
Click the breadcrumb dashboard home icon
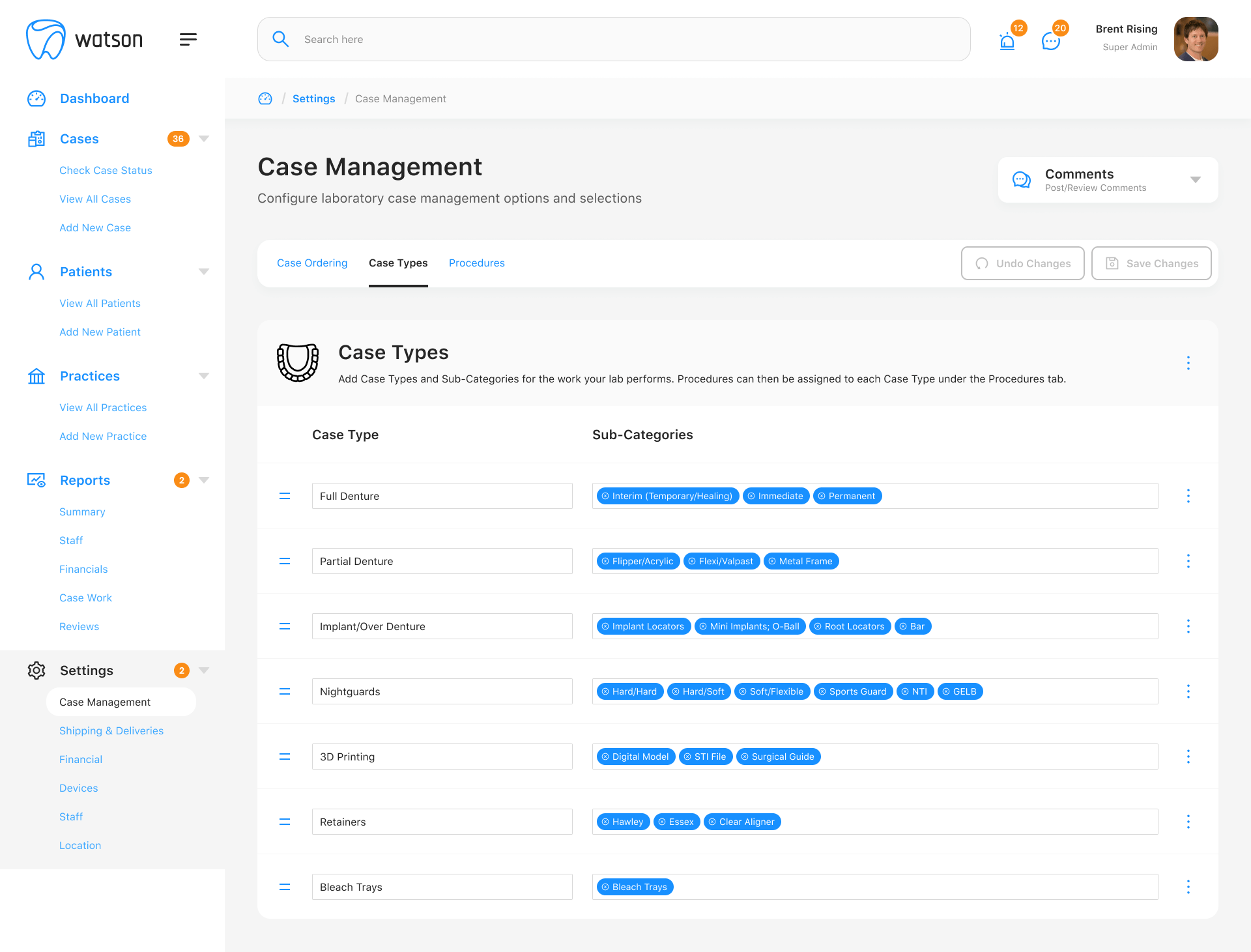pyautogui.click(x=265, y=98)
